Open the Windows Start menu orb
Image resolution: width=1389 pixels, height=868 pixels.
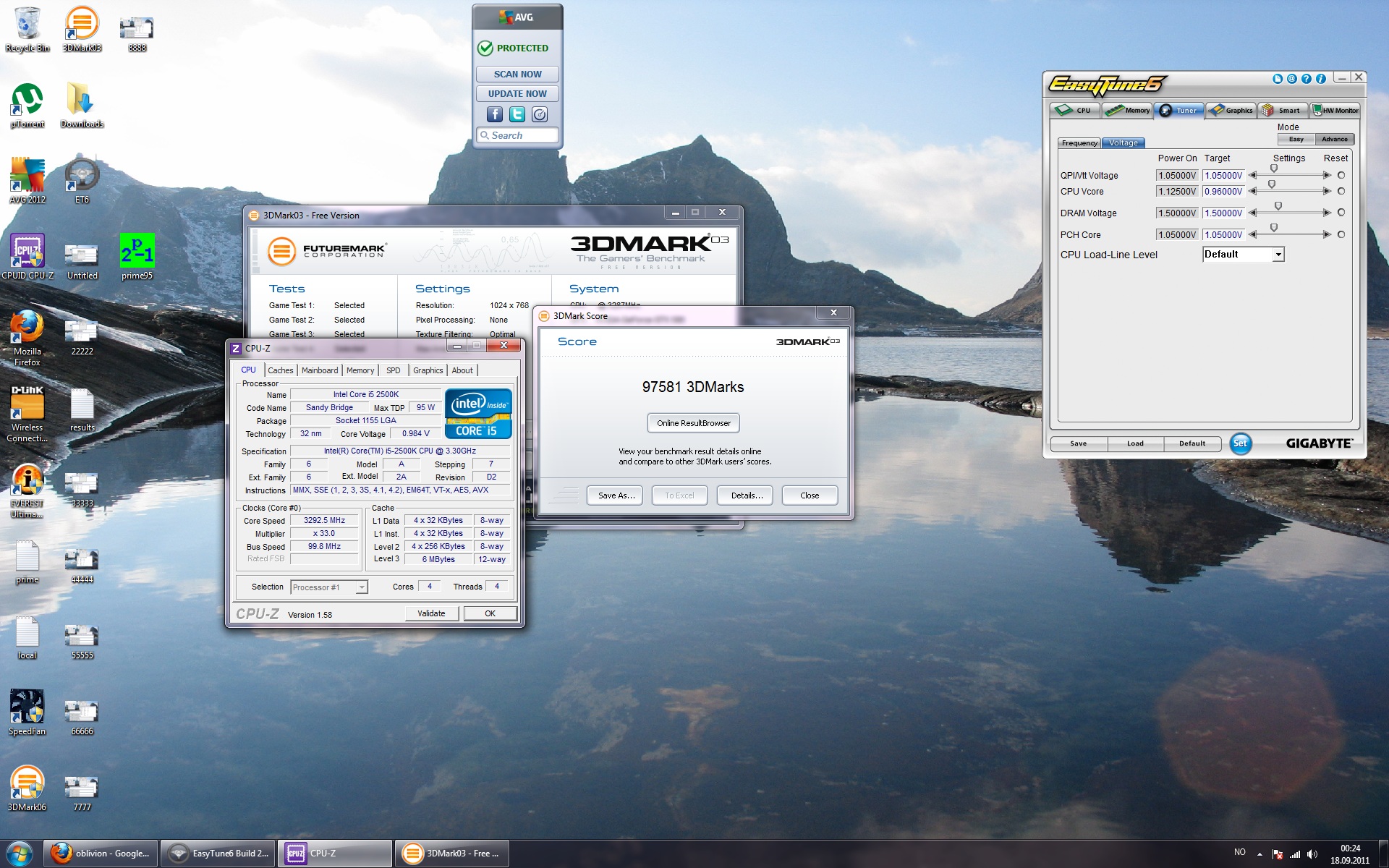[20, 854]
